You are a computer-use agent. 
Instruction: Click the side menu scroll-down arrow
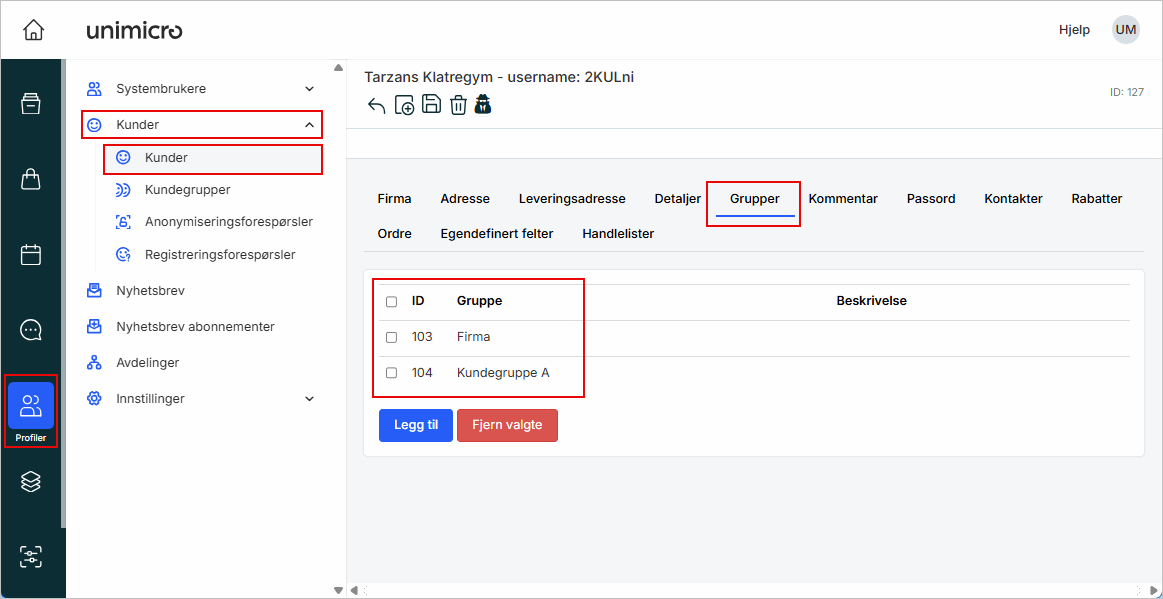click(339, 591)
